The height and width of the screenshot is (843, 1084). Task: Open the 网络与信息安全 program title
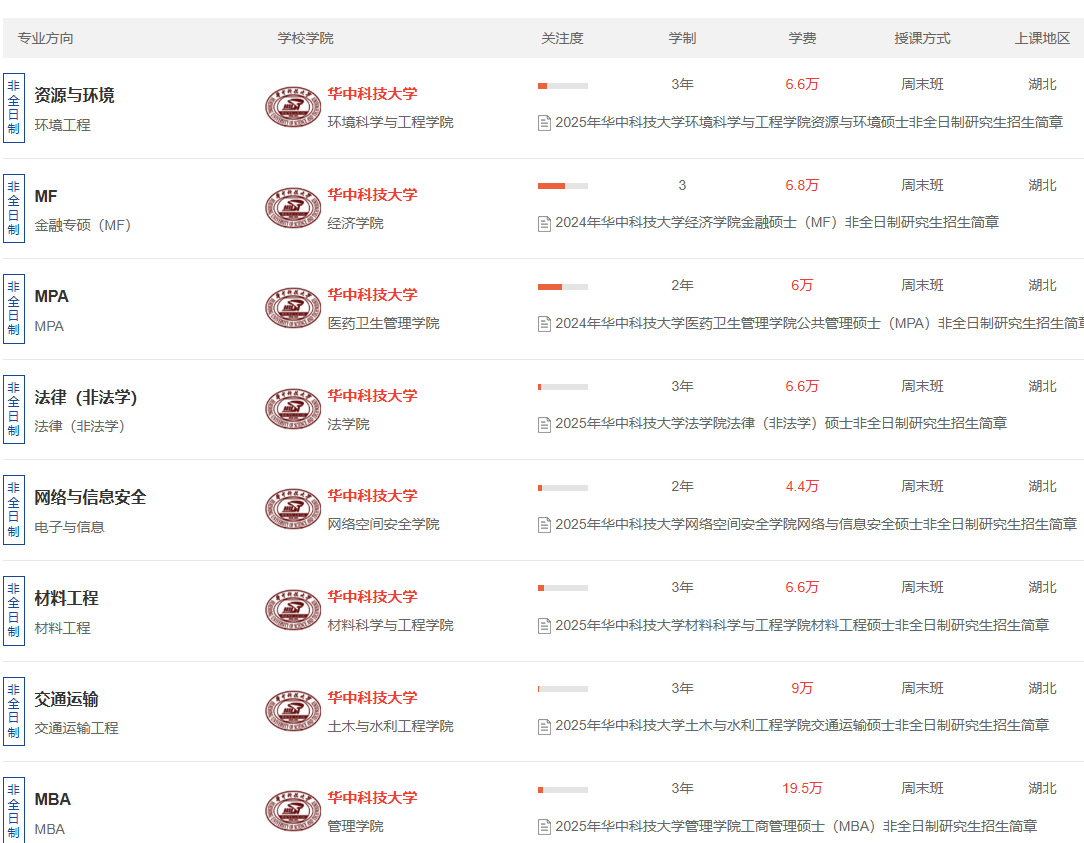(90, 497)
